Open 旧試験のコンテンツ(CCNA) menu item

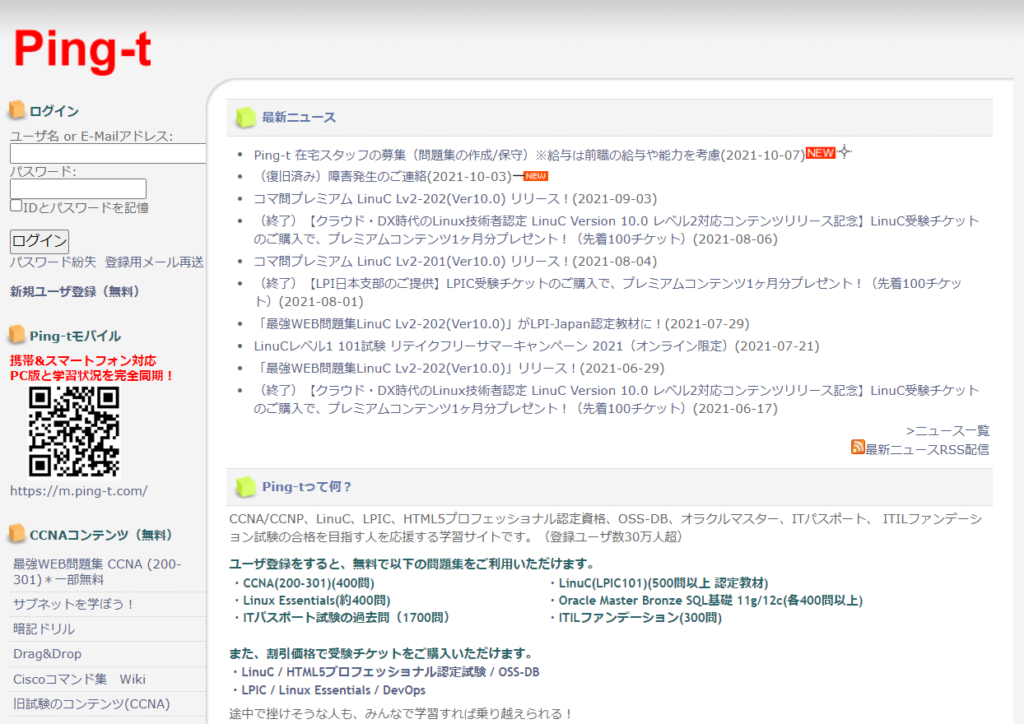click(91, 704)
